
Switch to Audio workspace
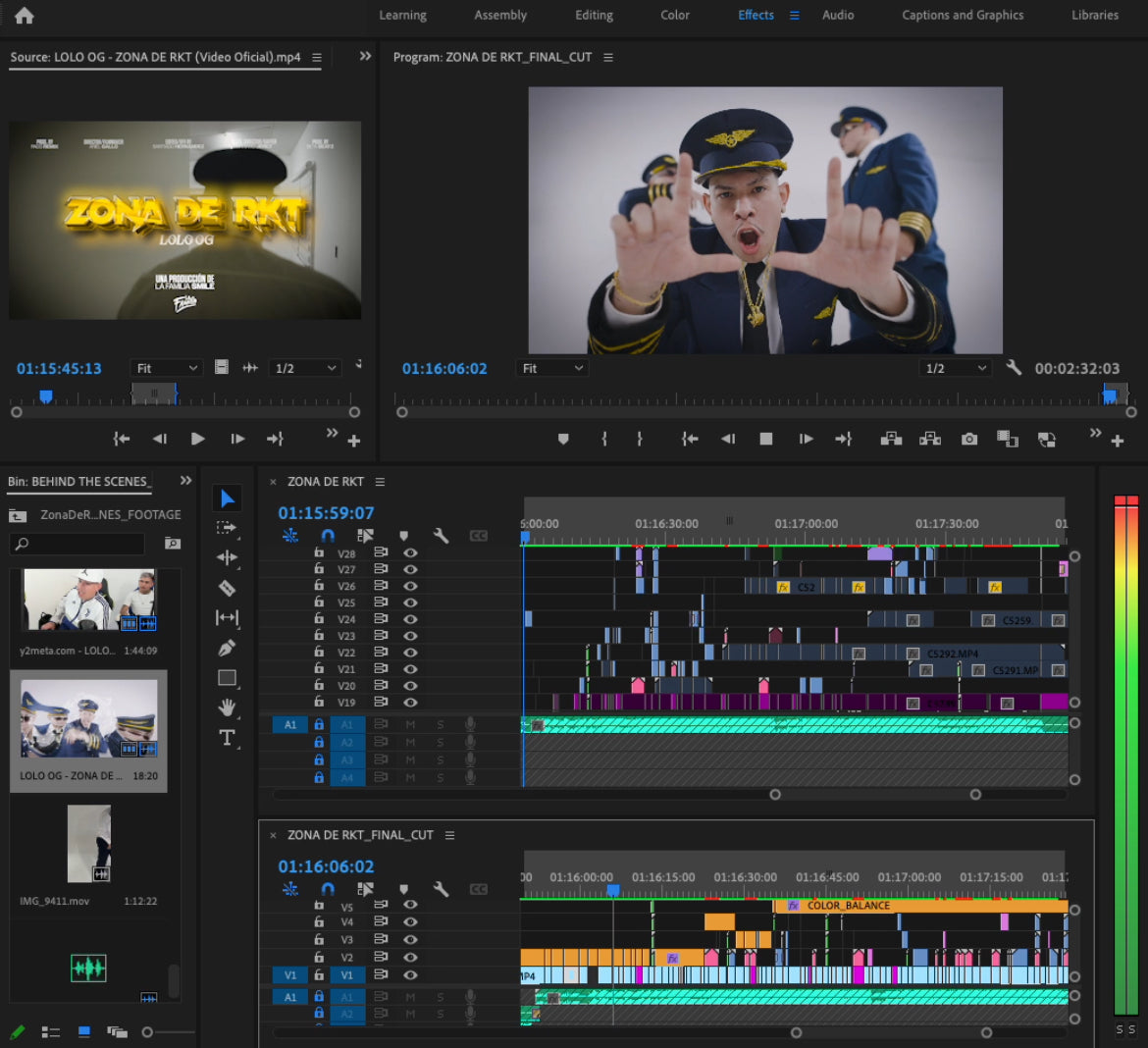tap(838, 15)
